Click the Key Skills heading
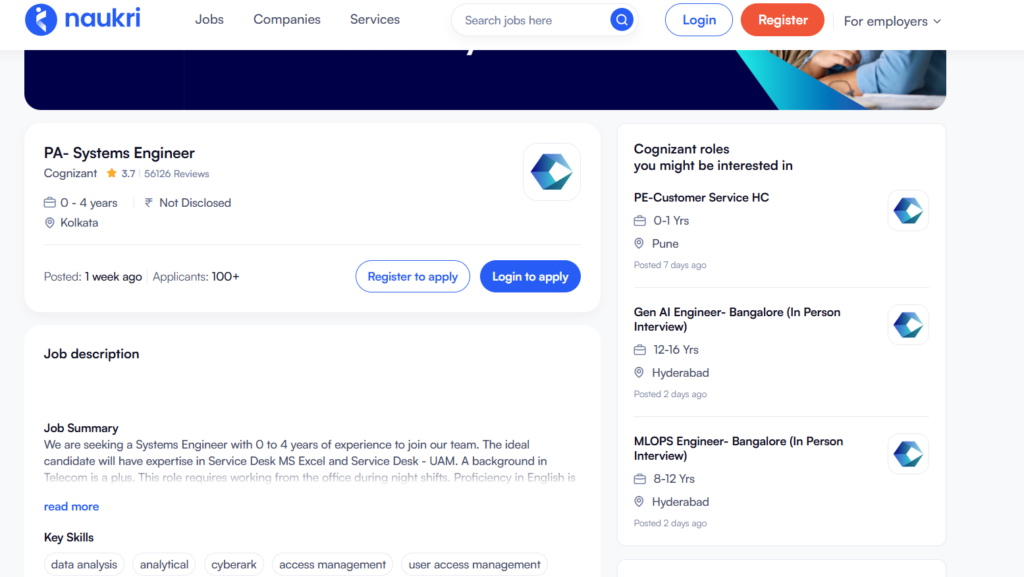1024x577 pixels. [x=69, y=537]
